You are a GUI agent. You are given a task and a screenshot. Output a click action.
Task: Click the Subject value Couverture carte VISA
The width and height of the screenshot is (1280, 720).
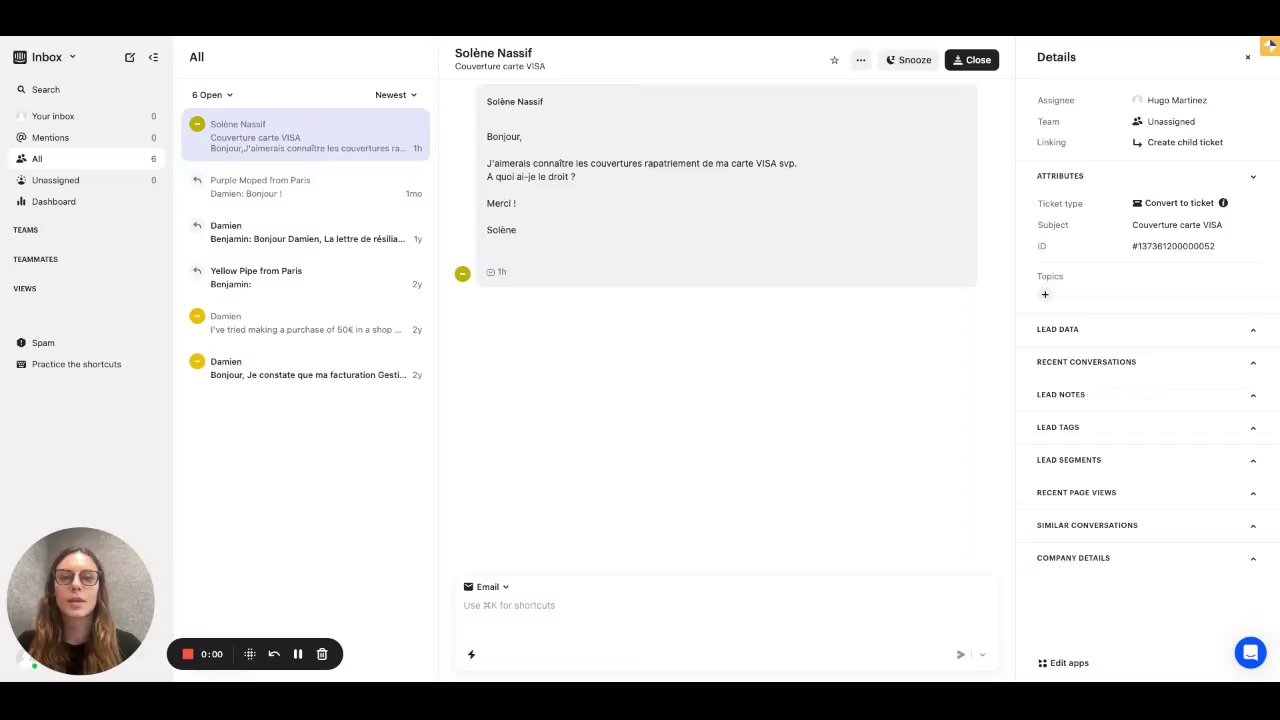(x=1177, y=225)
